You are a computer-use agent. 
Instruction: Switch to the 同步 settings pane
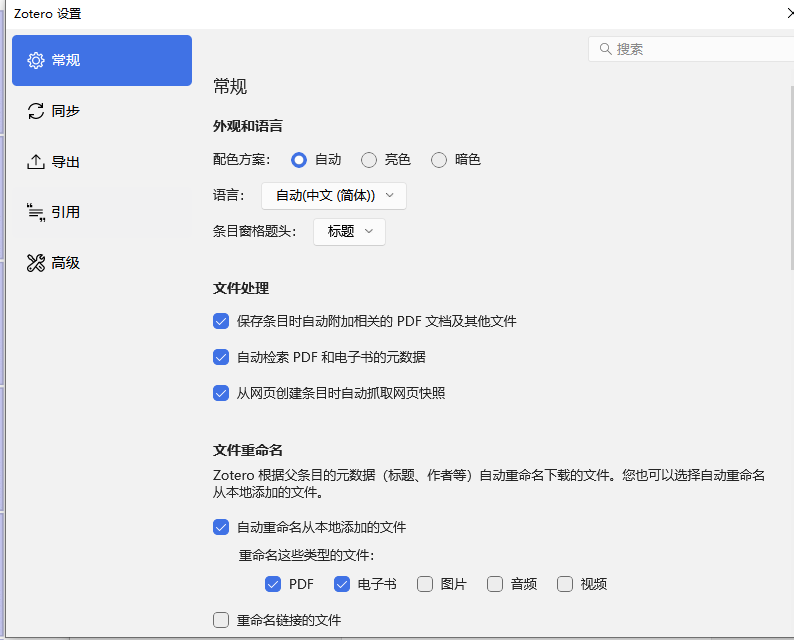coord(102,111)
